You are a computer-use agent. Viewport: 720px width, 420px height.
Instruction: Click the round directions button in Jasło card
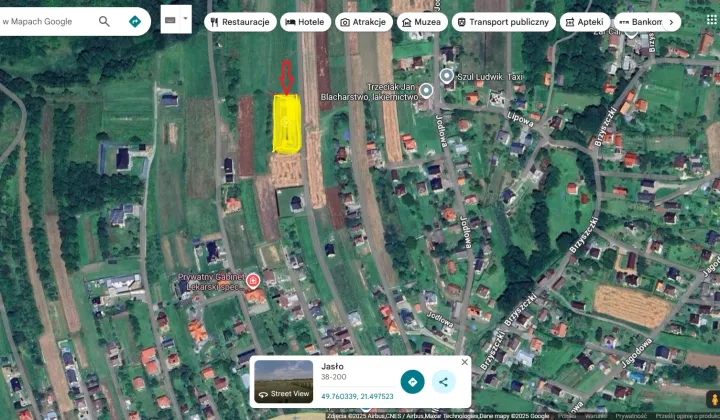(x=412, y=382)
